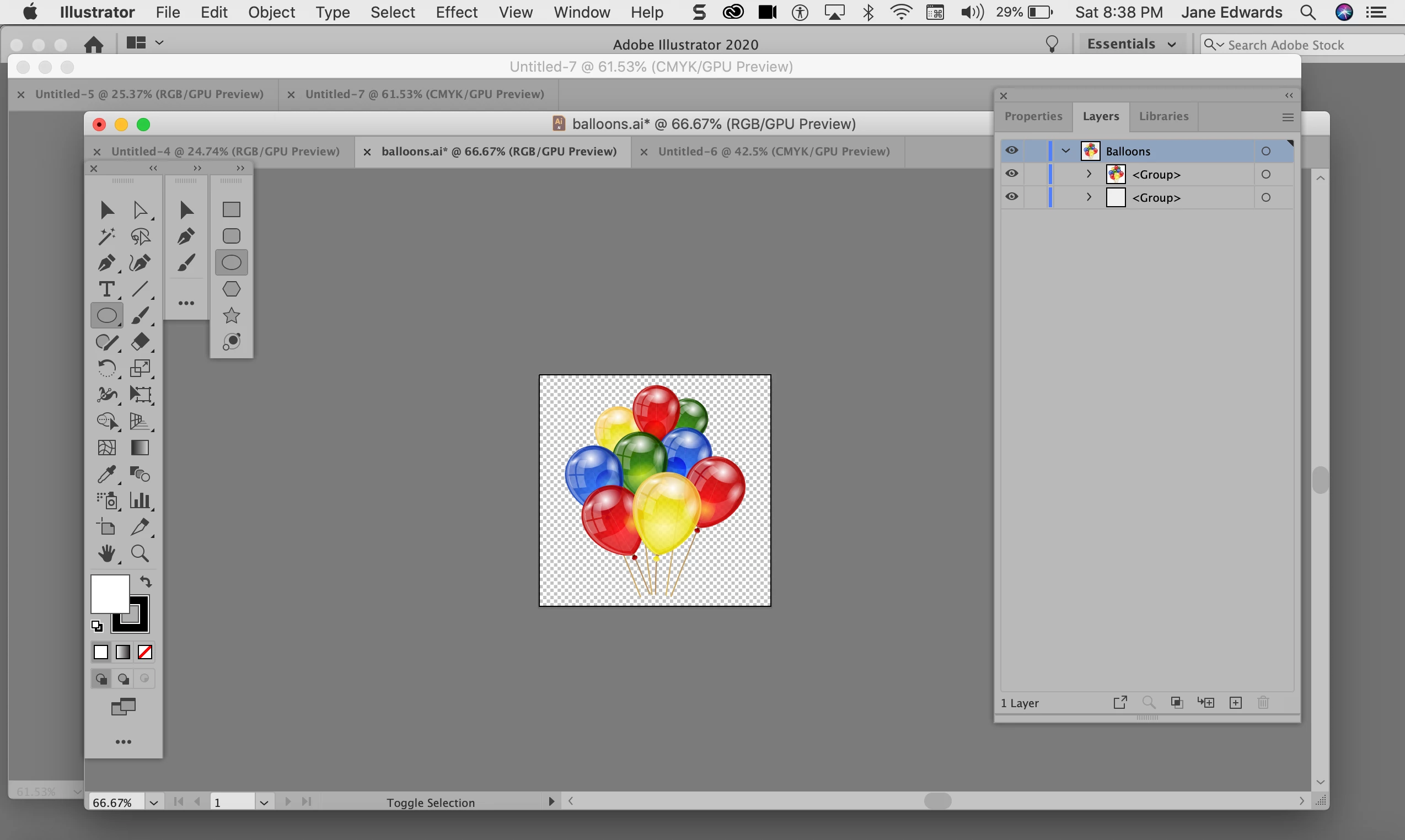Viewport: 1405px width, 840px height.
Task: Pick the Star tool from flyout
Action: (231, 316)
